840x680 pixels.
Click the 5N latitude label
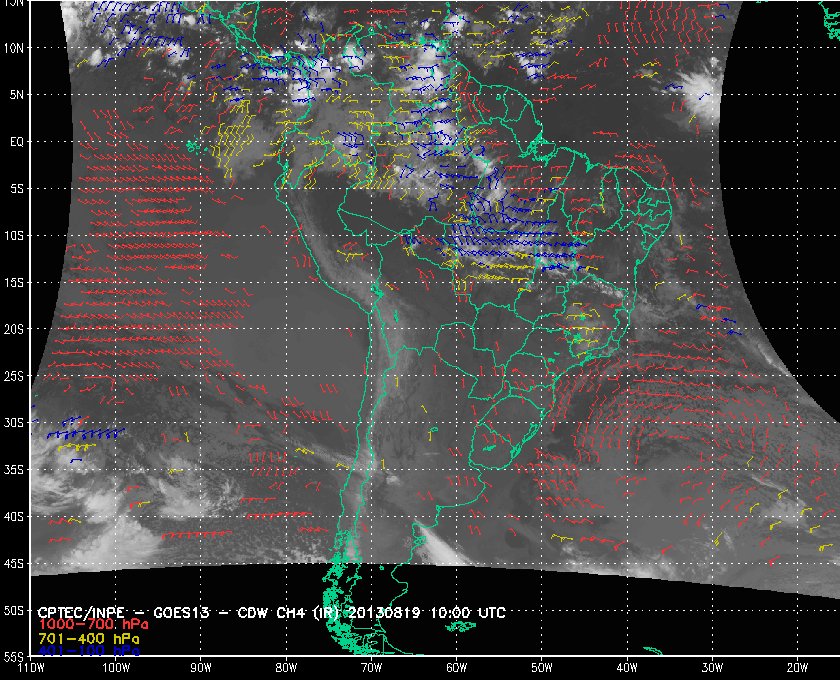[x=17, y=95]
